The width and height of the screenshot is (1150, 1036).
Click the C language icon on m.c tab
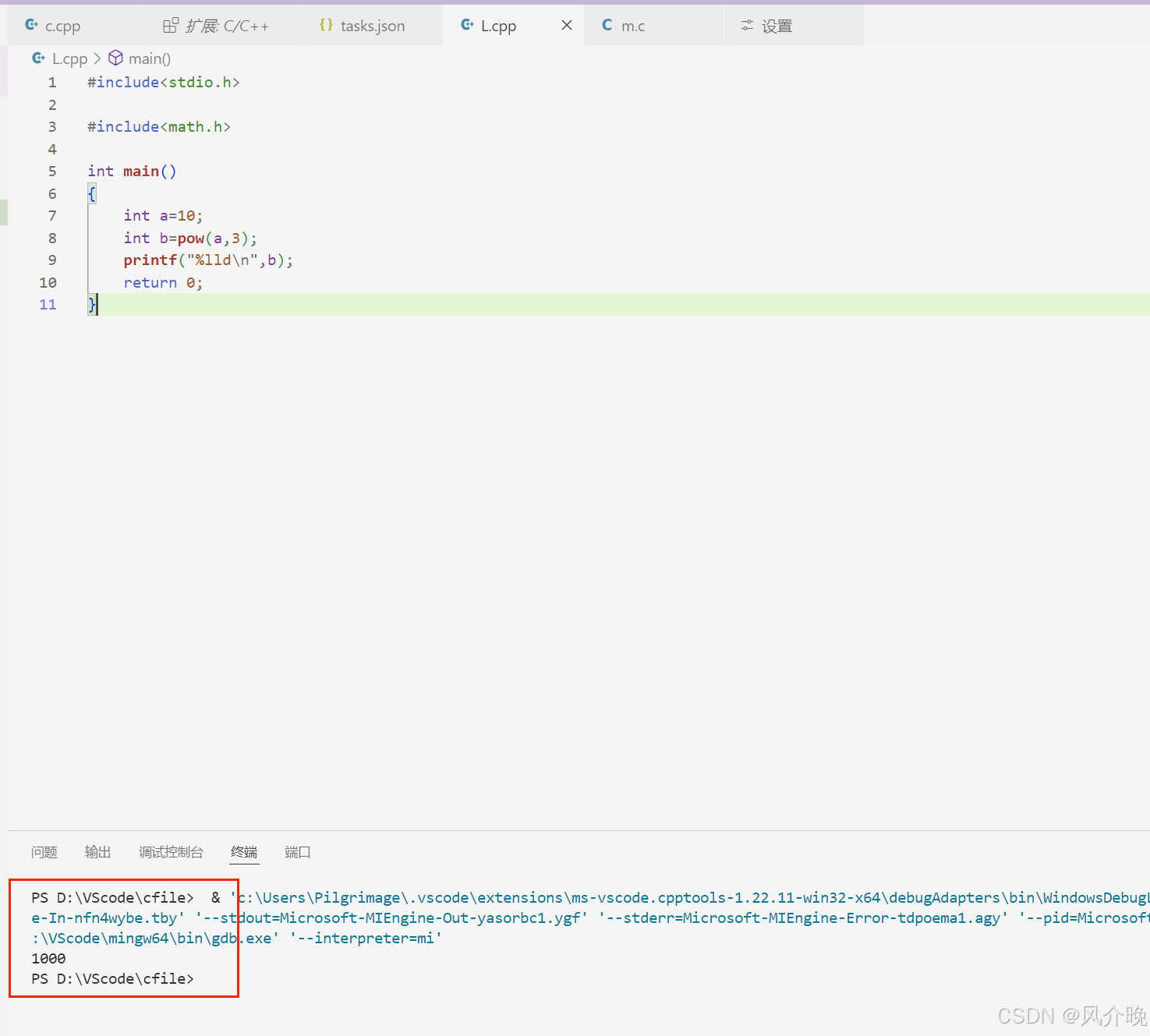[606, 25]
